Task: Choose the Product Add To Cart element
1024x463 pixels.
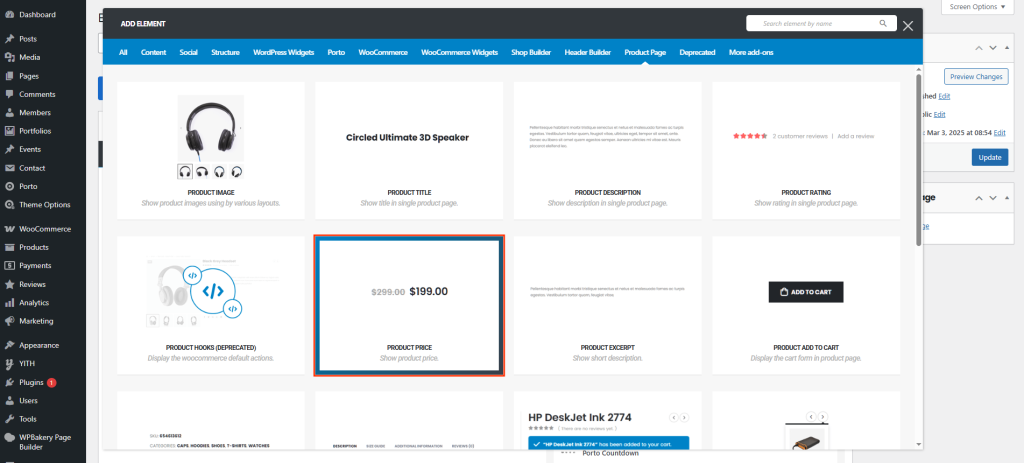Action: click(x=806, y=305)
